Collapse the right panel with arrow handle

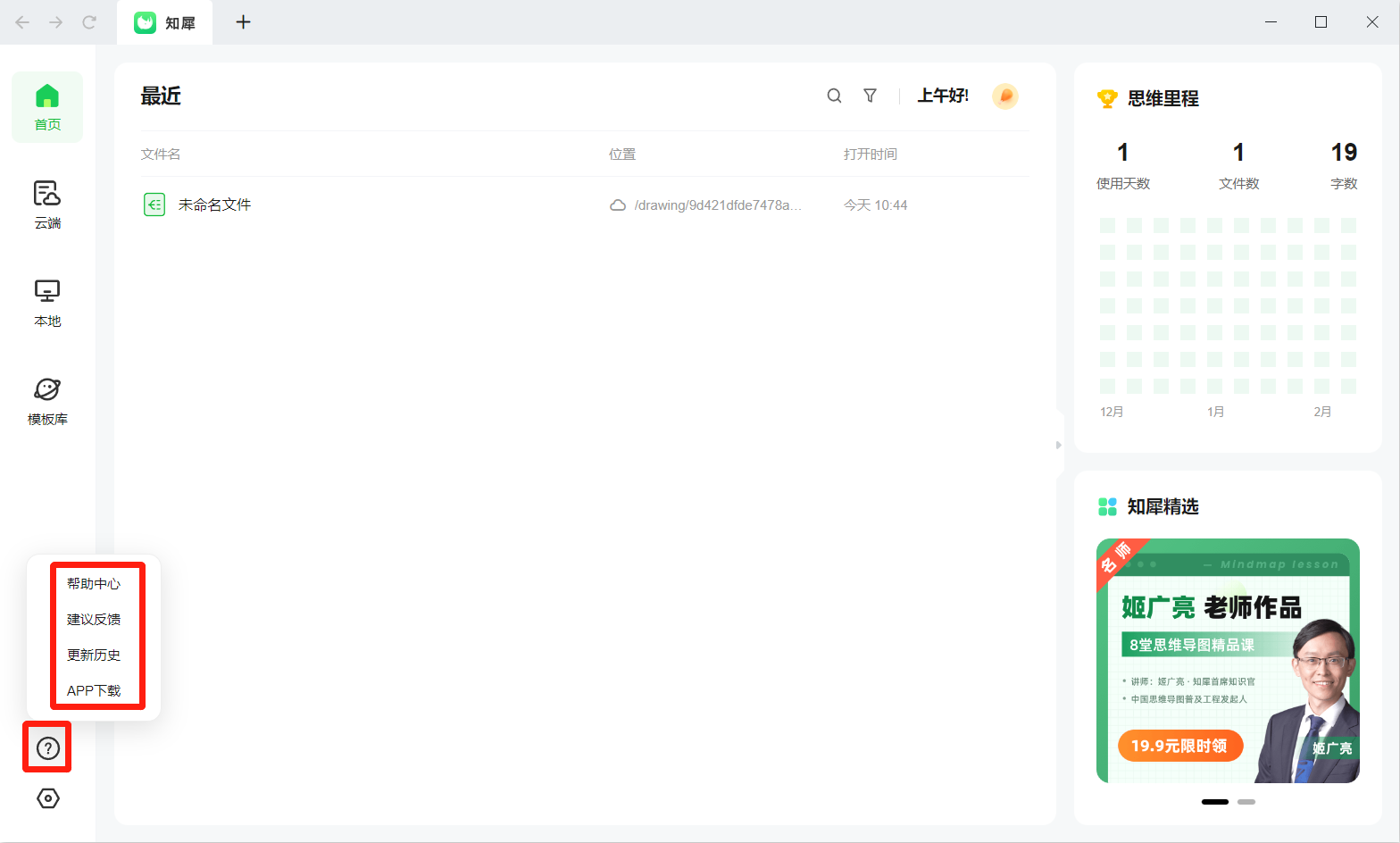[1059, 445]
